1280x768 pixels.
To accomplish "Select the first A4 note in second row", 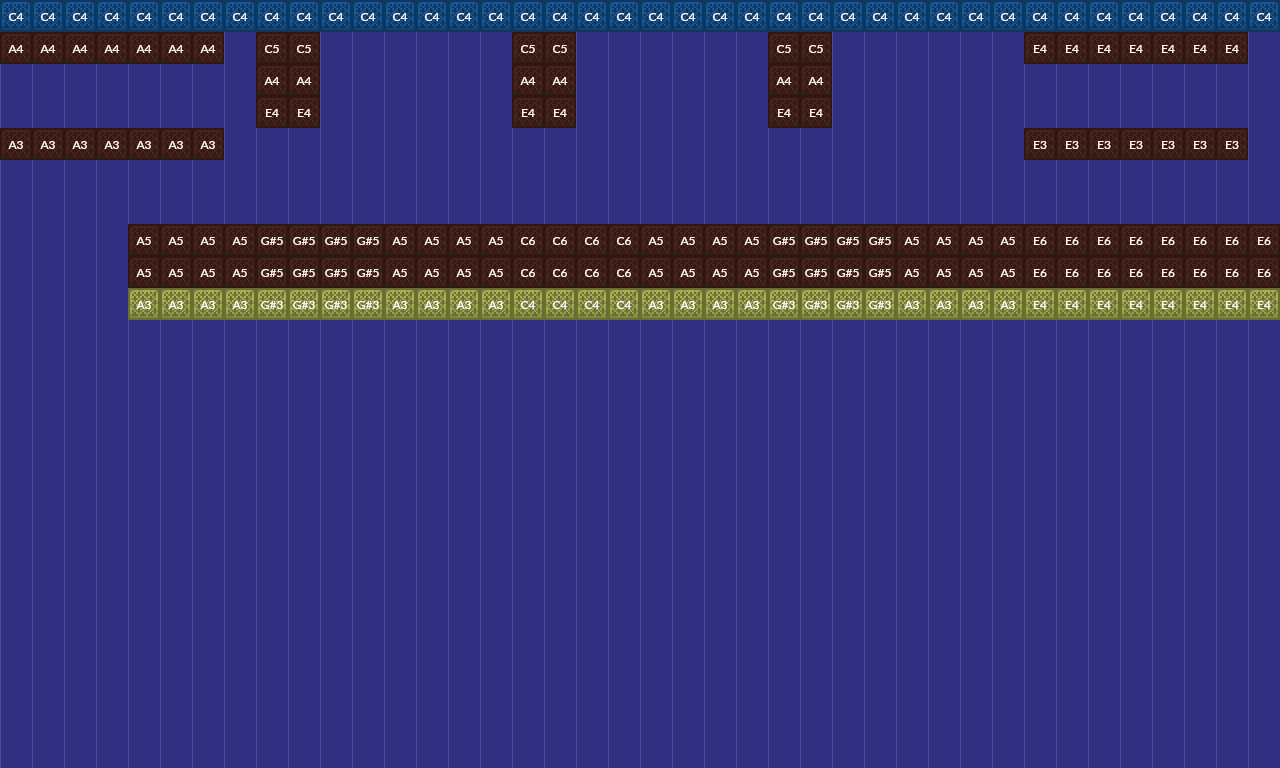I will (x=16, y=48).
